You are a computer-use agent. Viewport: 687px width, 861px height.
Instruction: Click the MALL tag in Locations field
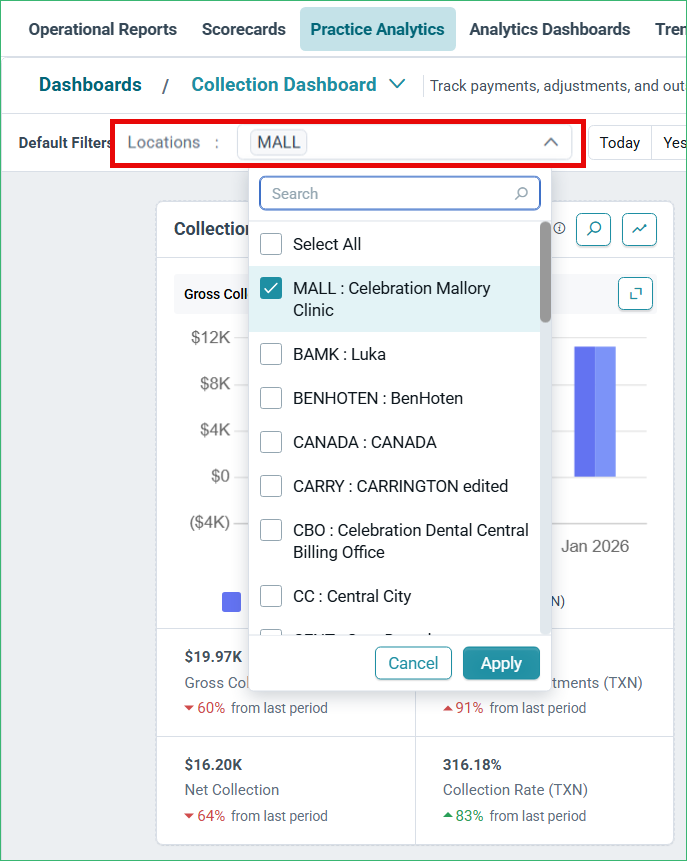pyautogui.click(x=278, y=142)
